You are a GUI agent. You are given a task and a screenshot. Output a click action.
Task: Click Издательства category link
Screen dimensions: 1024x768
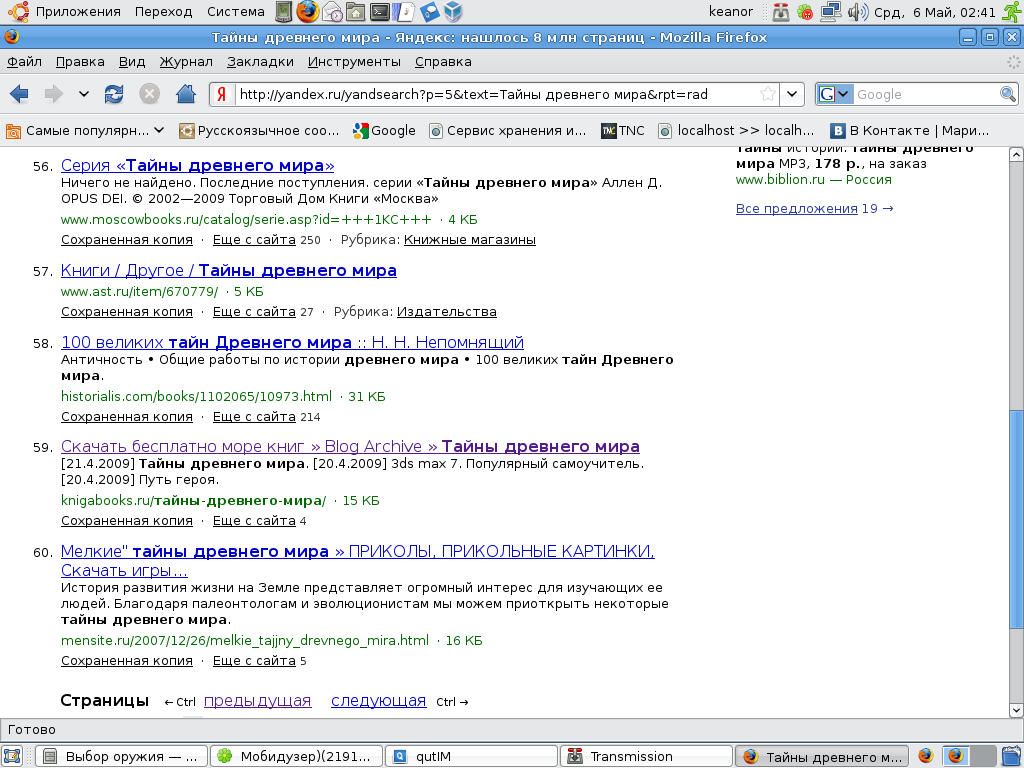tap(447, 312)
